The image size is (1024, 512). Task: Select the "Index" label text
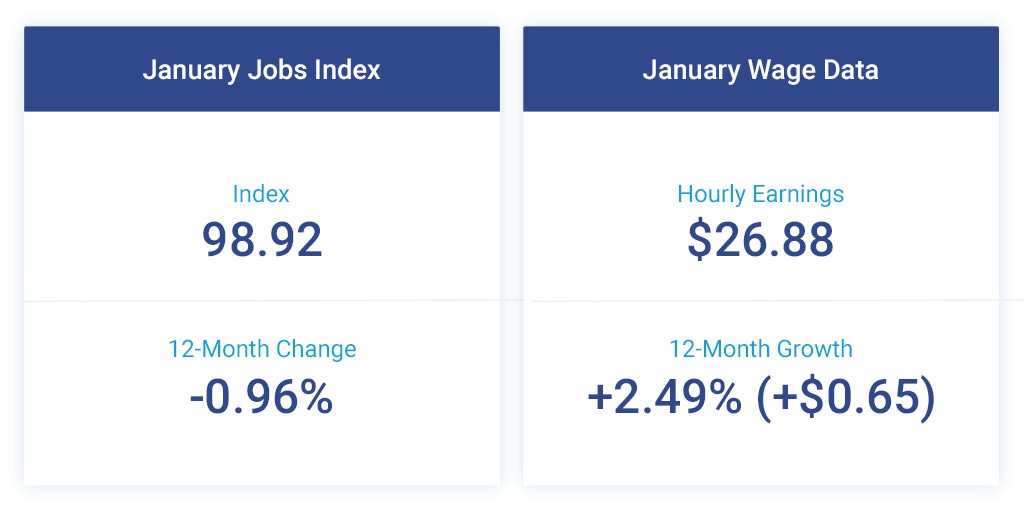[x=261, y=194]
